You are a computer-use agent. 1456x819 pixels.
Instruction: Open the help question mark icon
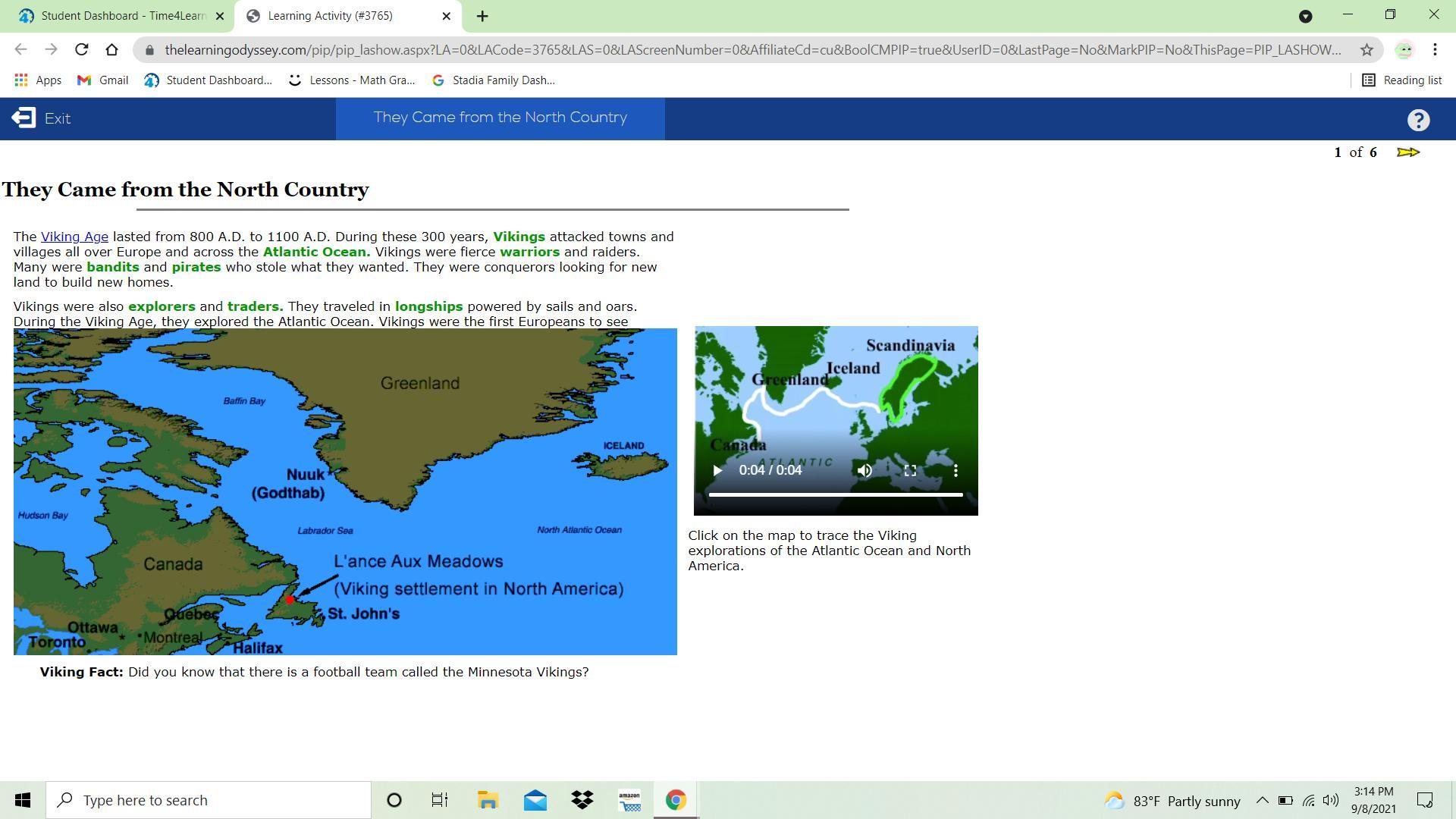(x=1418, y=120)
